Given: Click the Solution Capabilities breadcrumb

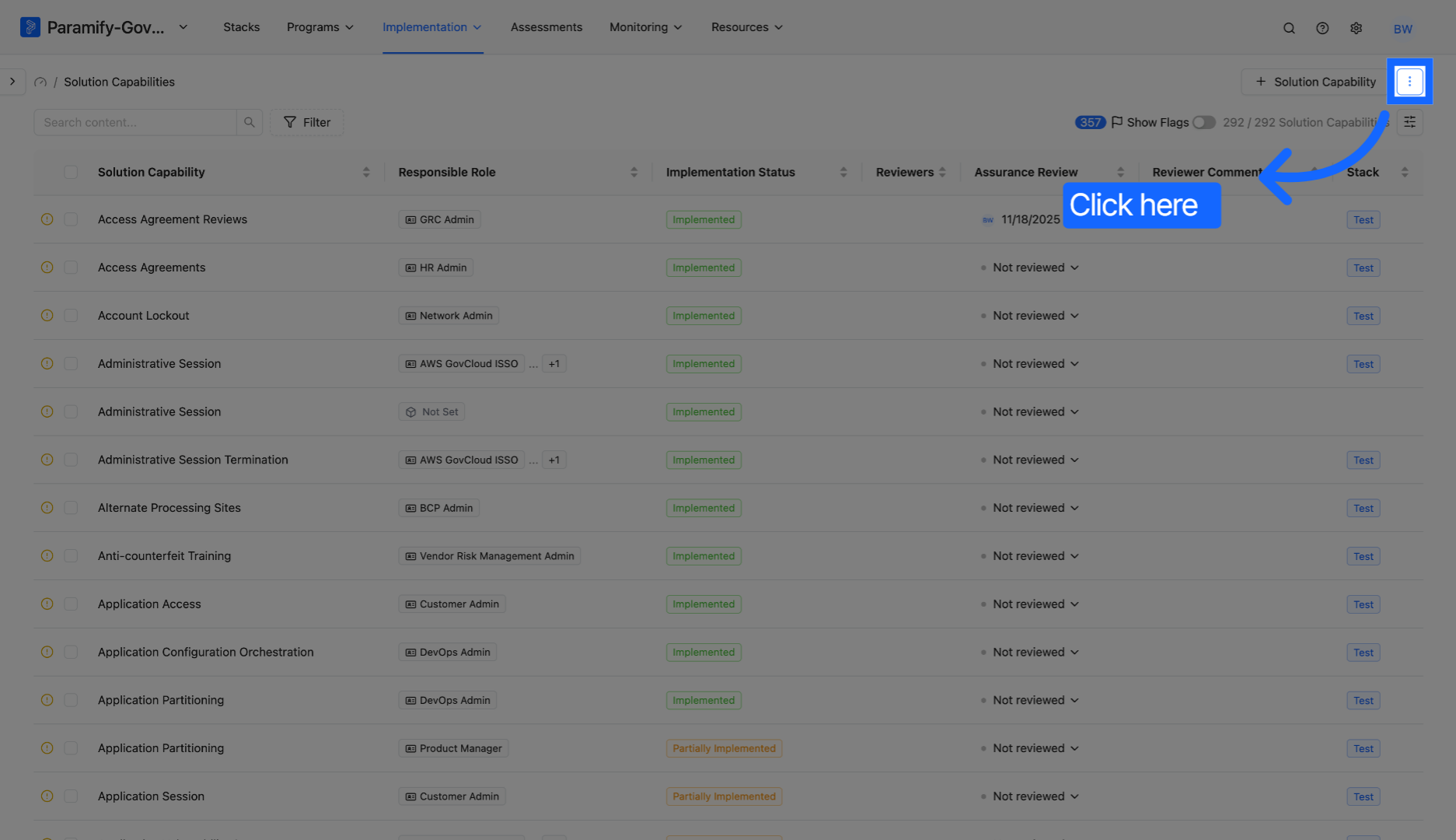Looking at the screenshot, I should click(x=119, y=82).
